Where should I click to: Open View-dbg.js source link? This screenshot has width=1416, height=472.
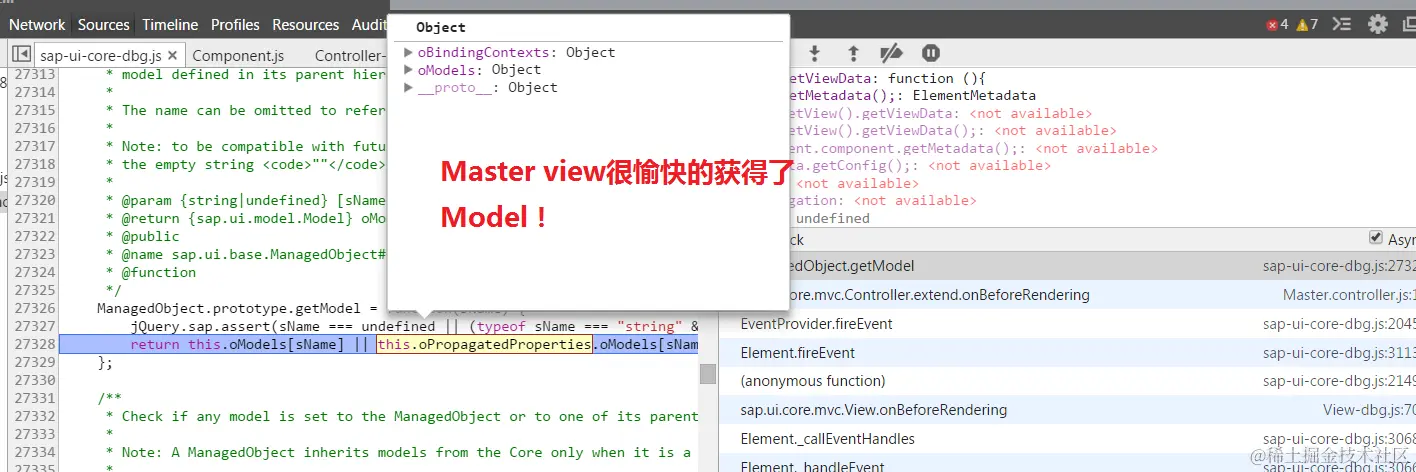pos(1369,410)
